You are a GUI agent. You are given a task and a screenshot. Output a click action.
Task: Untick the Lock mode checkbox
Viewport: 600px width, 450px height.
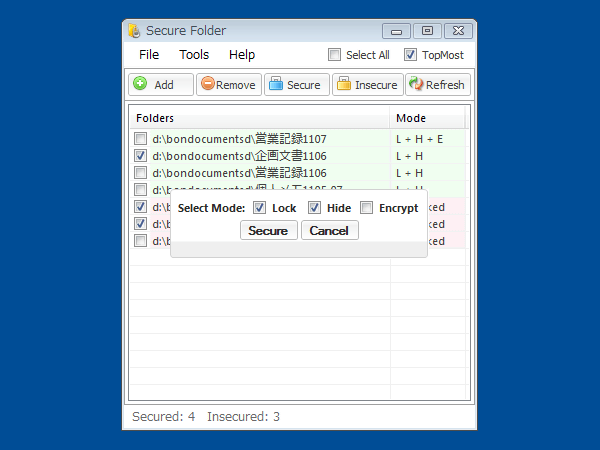tap(259, 208)
